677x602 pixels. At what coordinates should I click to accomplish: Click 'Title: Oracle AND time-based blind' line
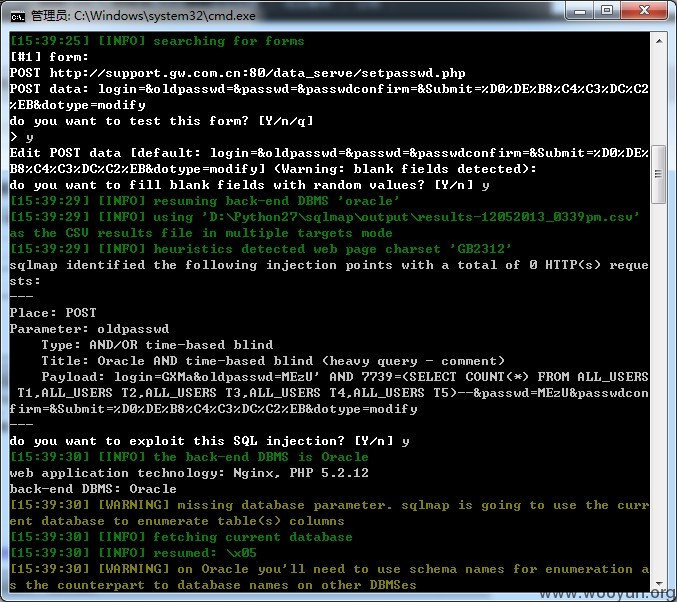pyautogui.click(x=273, y=361)
